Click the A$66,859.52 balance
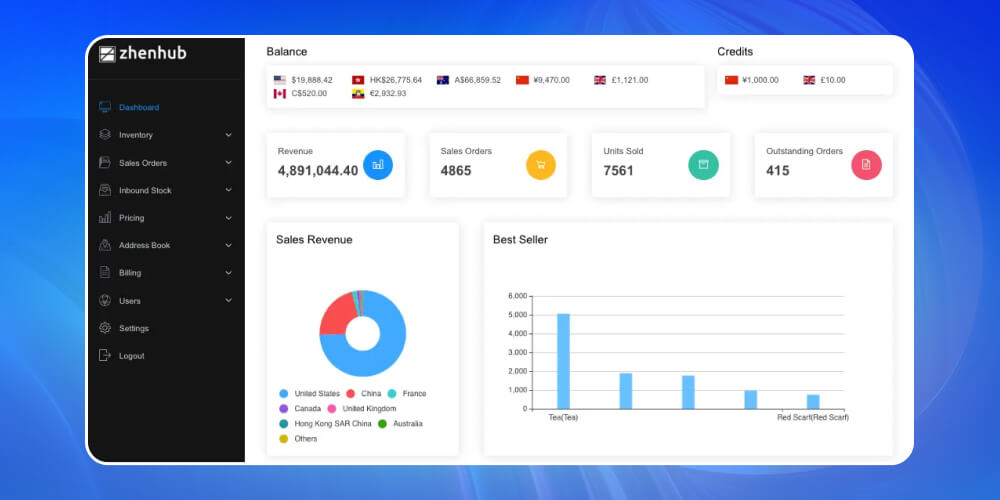This screenshot has width=1000, height=500. click(x=478, y=80)
